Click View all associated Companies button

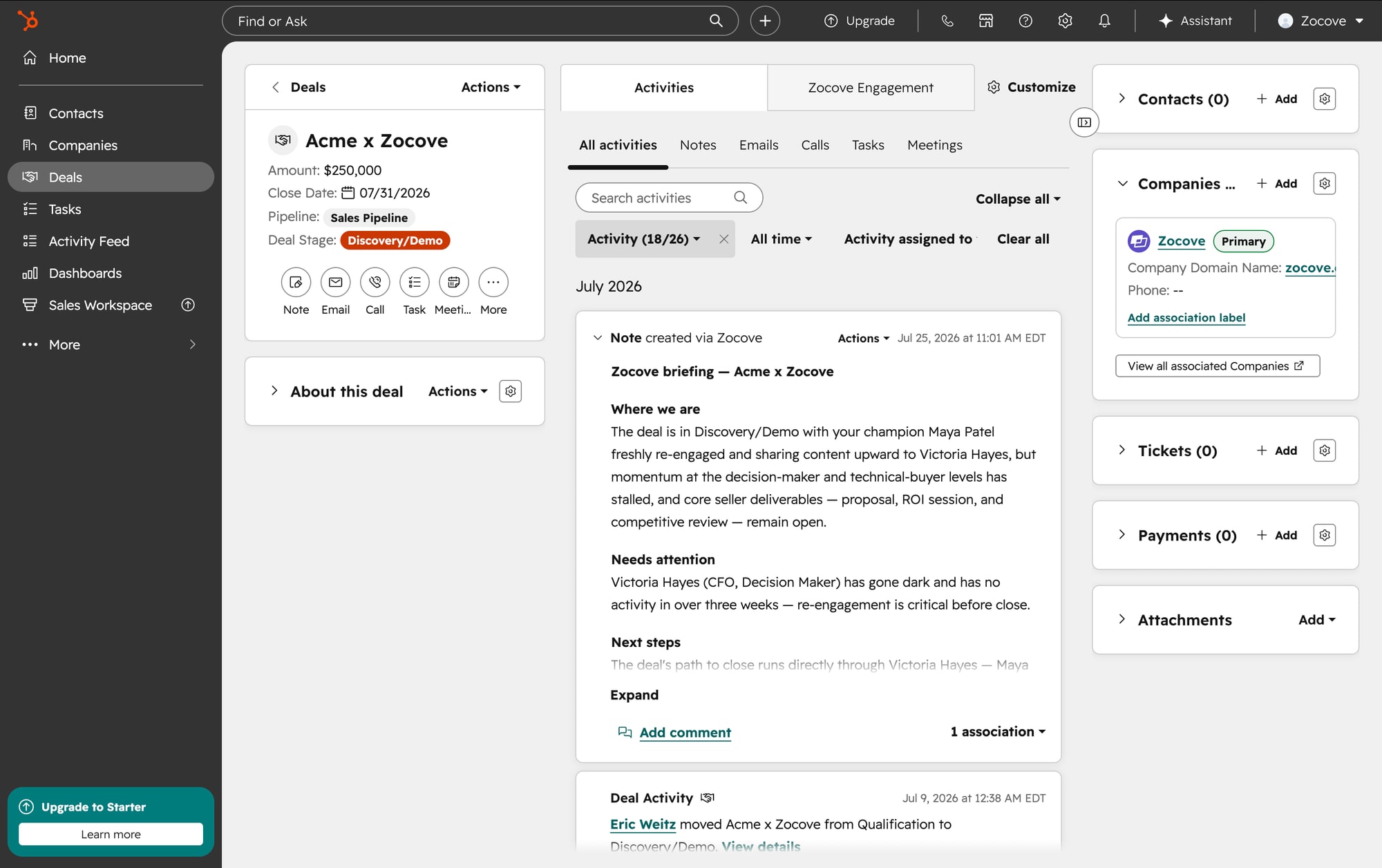point(1218,366)
